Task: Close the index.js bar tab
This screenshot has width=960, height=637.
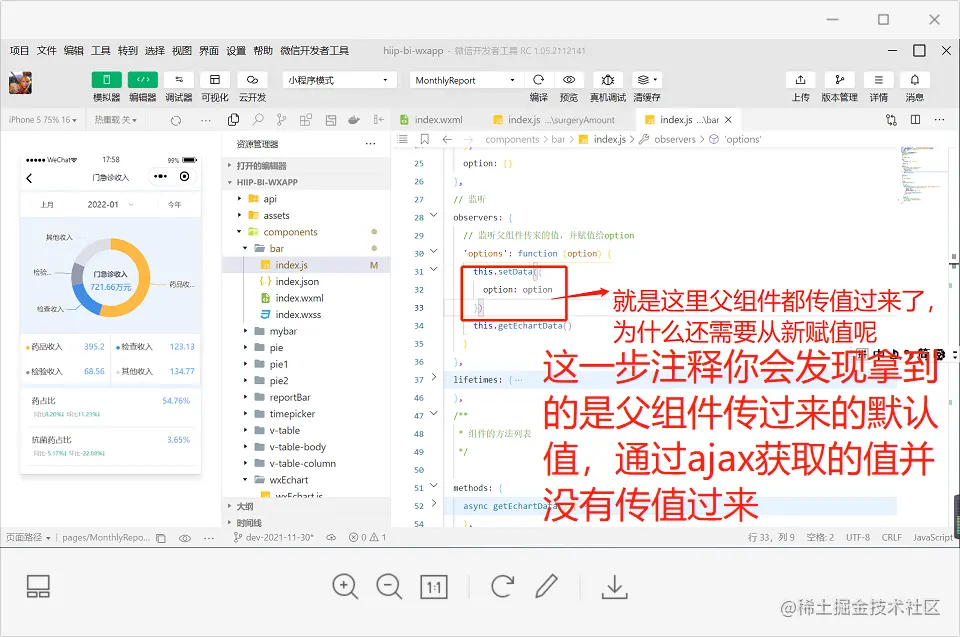Action: 728,120
